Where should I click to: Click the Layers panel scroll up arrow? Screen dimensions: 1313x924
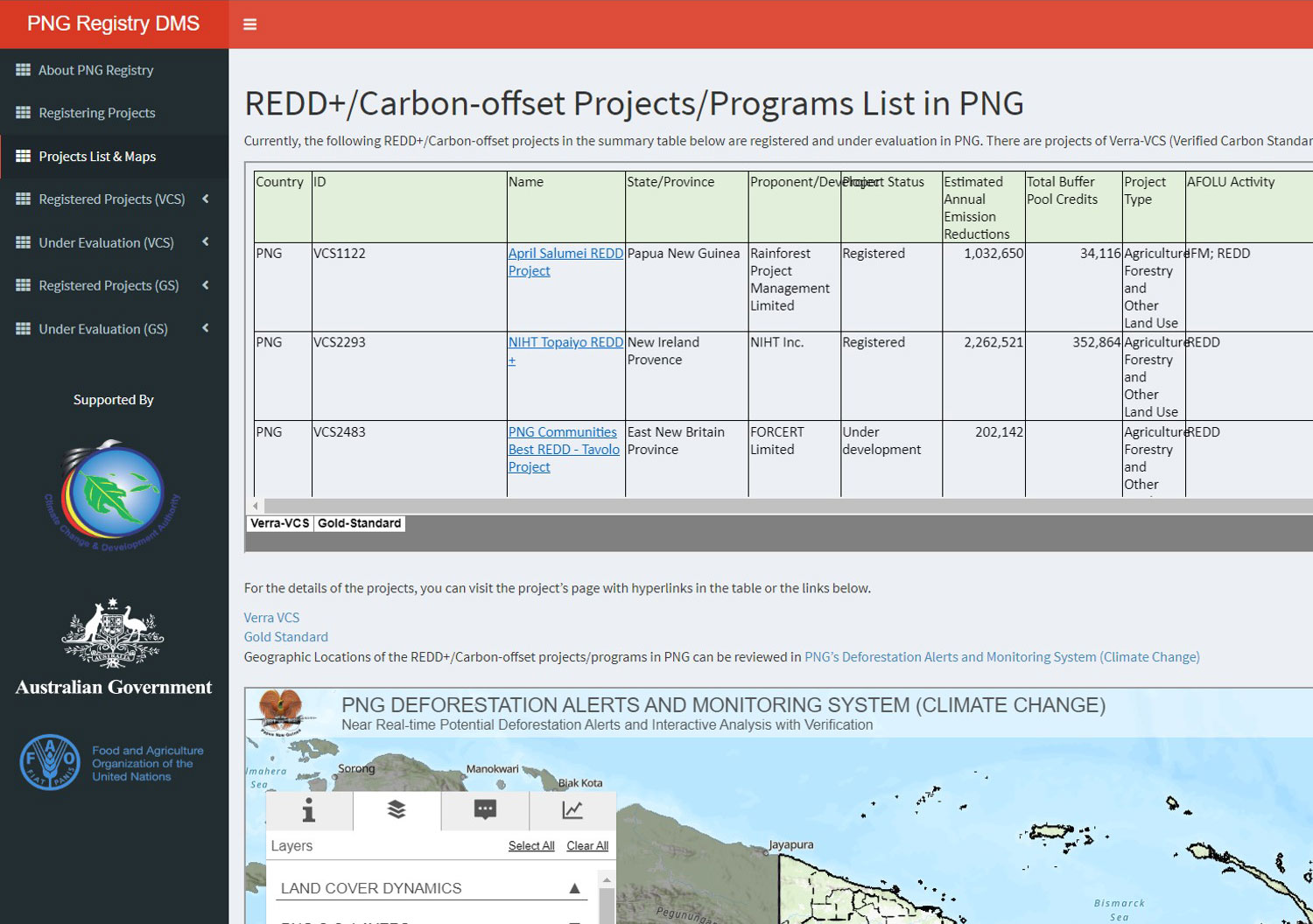(607, 880)
